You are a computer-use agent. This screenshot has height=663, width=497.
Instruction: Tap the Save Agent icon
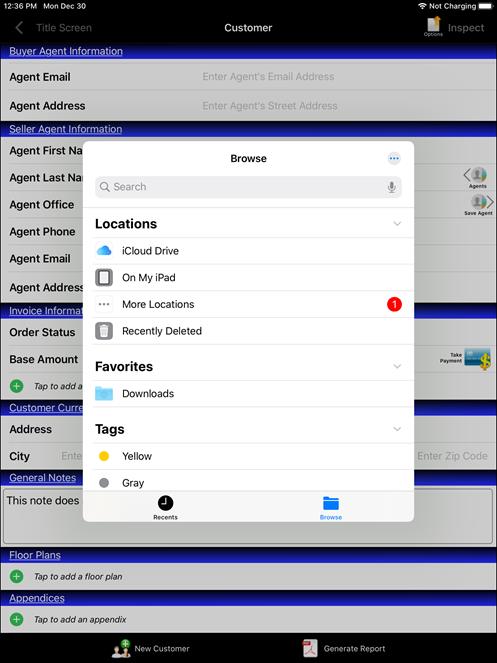coord(479,205)
